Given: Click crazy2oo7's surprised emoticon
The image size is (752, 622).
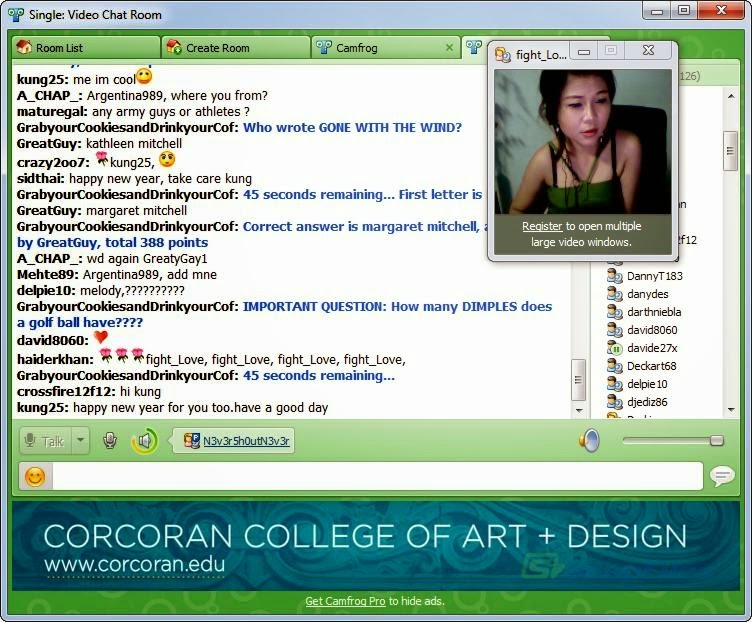Looking at the screenshot, I should (167, 159).
